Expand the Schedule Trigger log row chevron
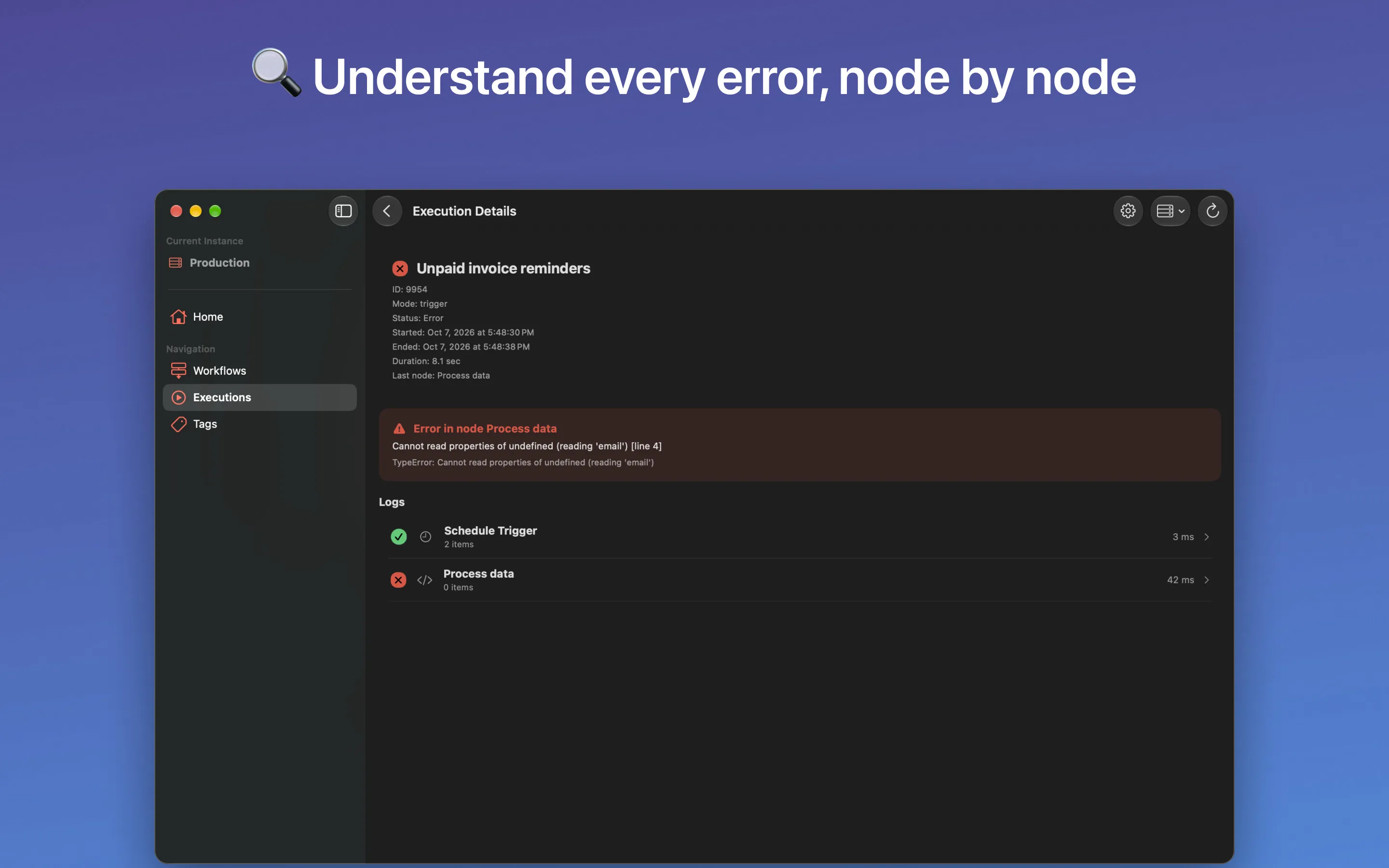The width and height of the screenshot is (1389, 868). click(x=1207, y=537)
